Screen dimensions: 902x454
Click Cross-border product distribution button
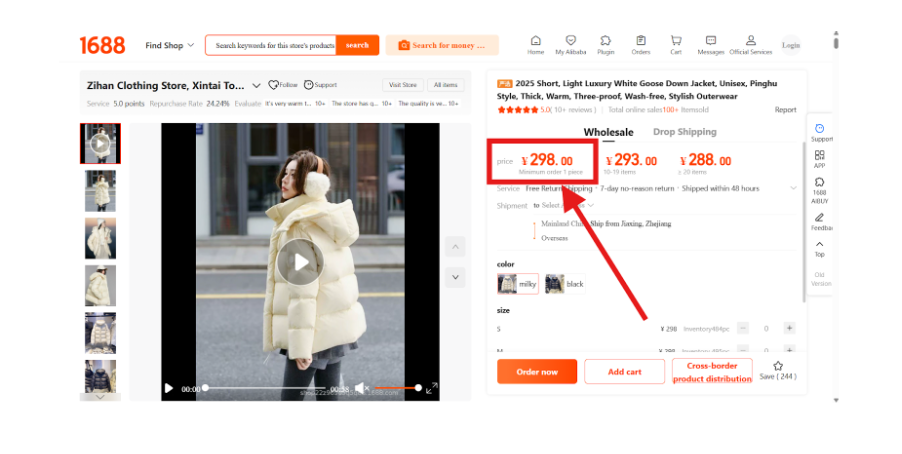click(712, 372)
